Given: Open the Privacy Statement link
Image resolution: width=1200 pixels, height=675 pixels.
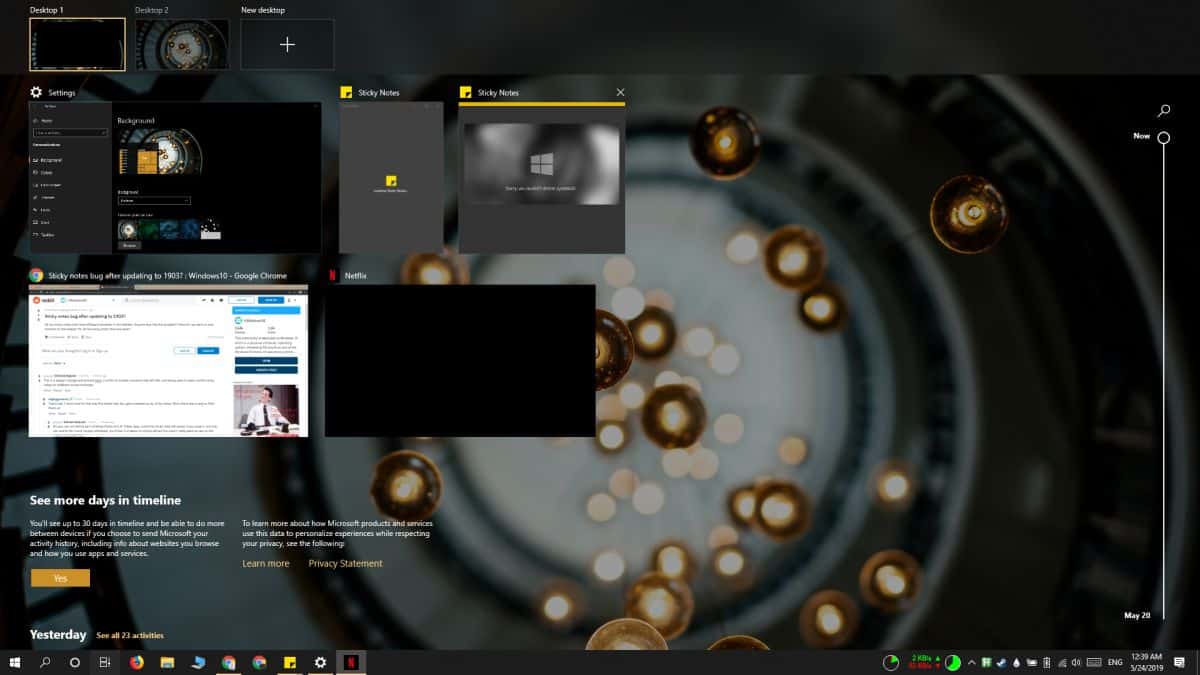Looking at the screenshot, I should coord(345,563).
